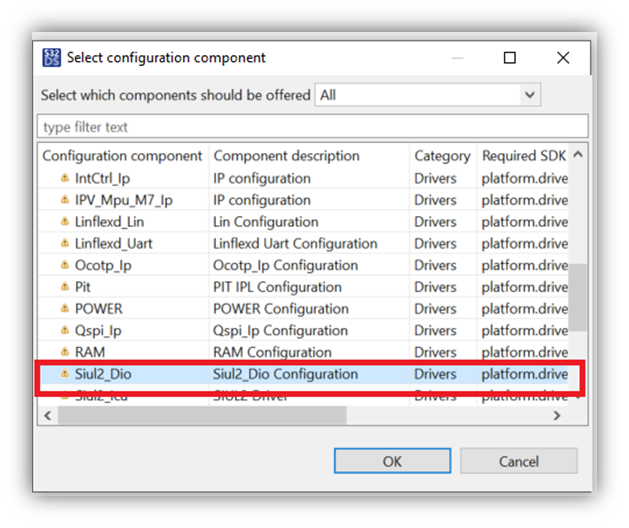Click the Linflexd_Lin component icon

click(63, 222)
